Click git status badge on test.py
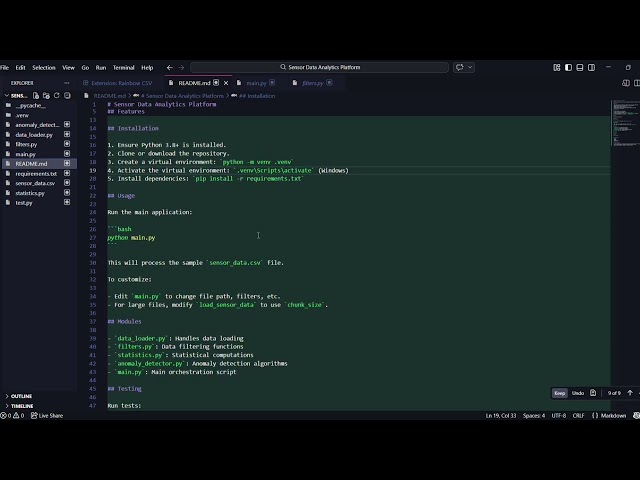The image size is (640, 480). (x=67, y=202)
